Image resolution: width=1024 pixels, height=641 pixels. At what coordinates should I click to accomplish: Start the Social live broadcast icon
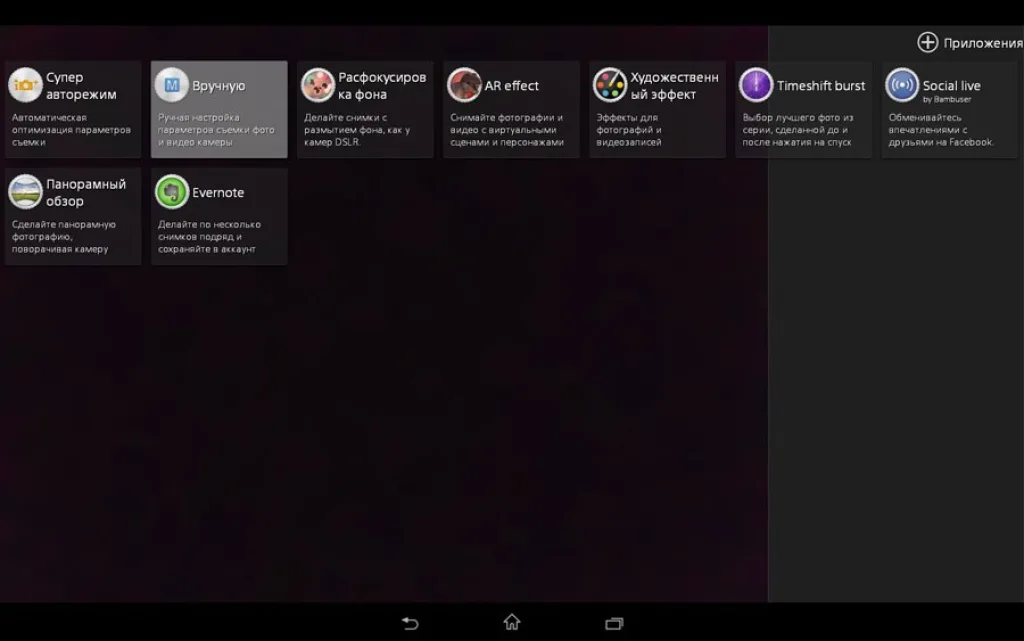pyautogui.click(x=902, y=85)
